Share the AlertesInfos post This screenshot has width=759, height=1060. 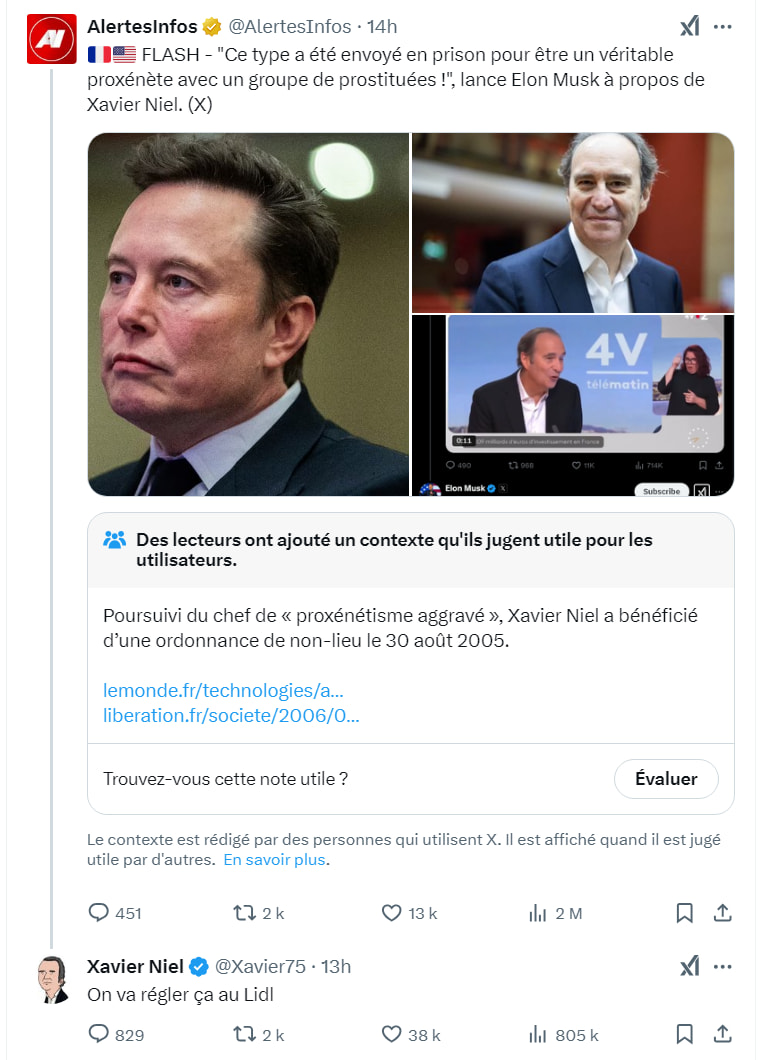723,913
